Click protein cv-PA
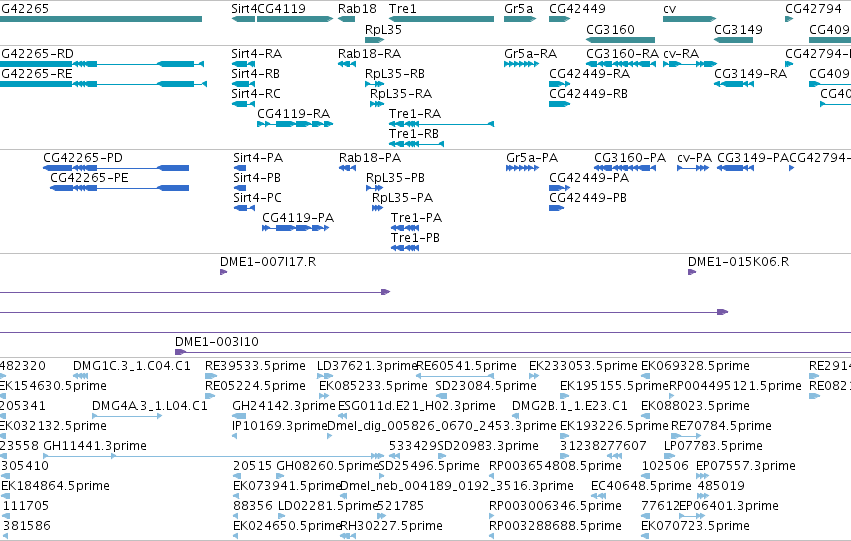This screenshot has width=851, height=541. (x=693, y=168)
